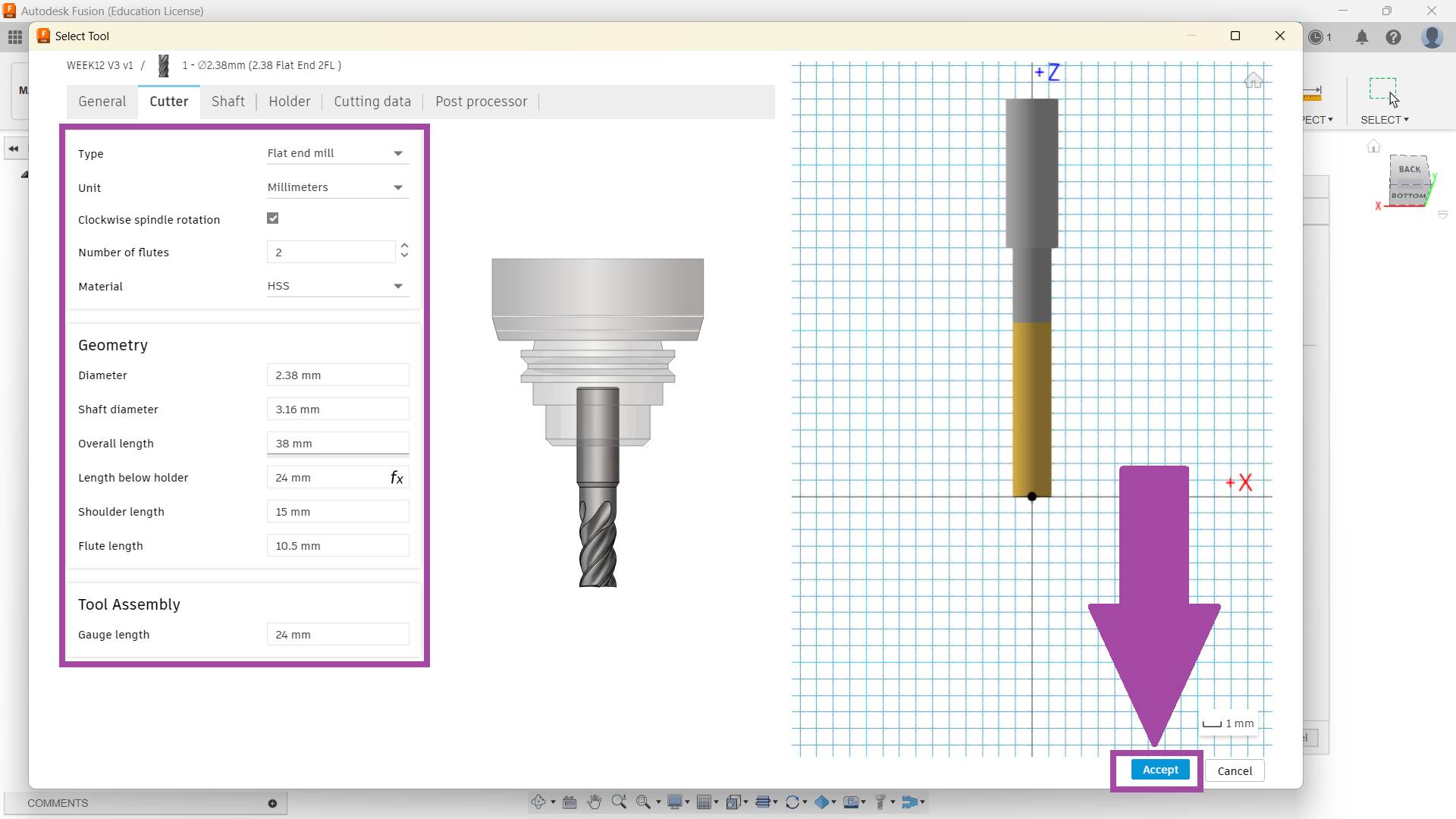Select the Zoom magnifier tool
The height and width of the screenshot is (819, 1456).
coord(619,802)
